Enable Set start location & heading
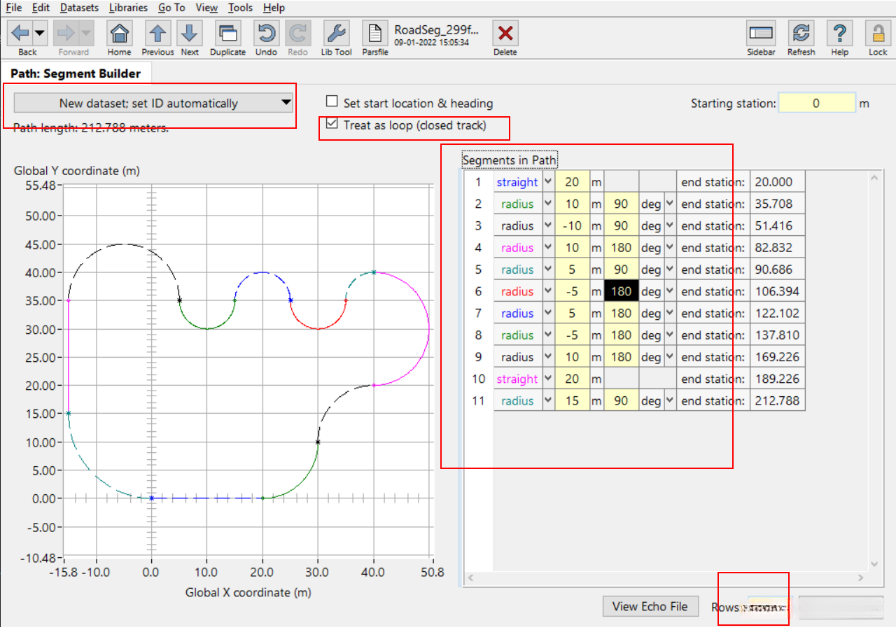896x627 pixels. point(332,103)
